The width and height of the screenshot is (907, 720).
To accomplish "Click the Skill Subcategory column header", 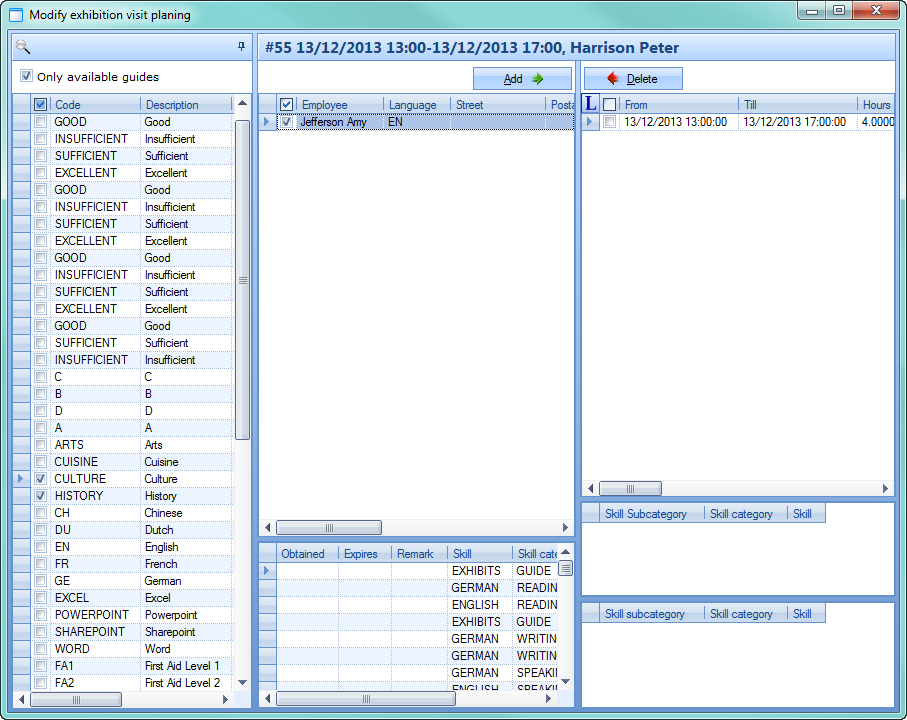I will point(645,514).
